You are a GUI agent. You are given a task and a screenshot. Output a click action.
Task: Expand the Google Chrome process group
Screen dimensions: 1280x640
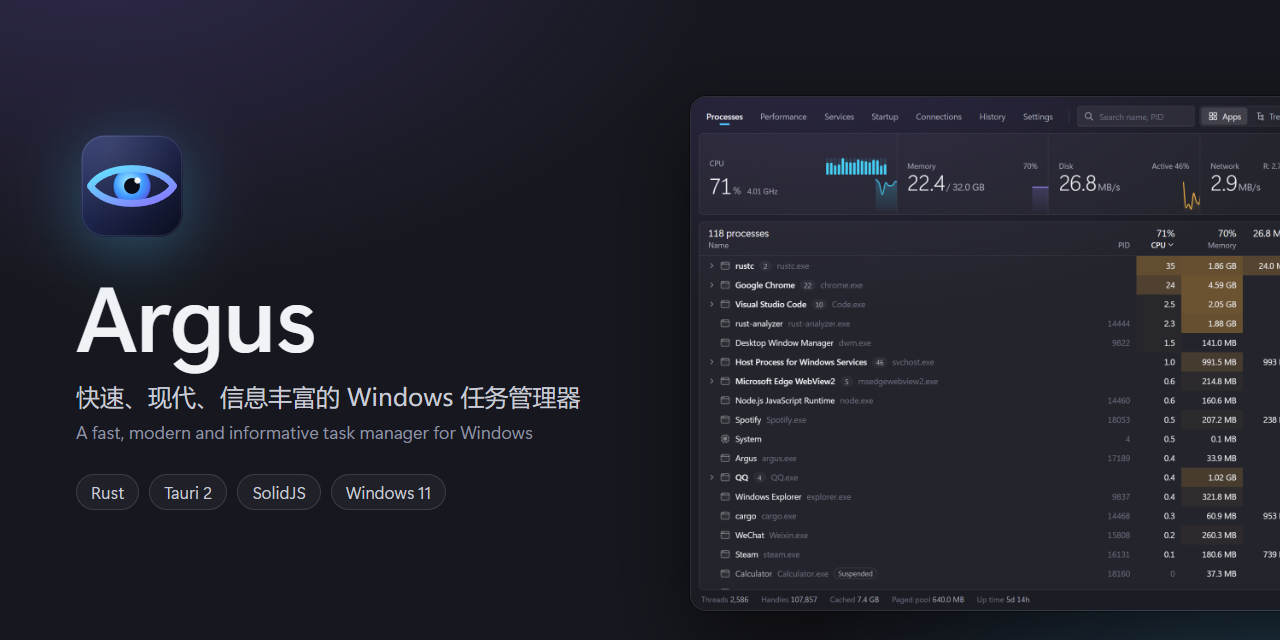pos(712,285)
